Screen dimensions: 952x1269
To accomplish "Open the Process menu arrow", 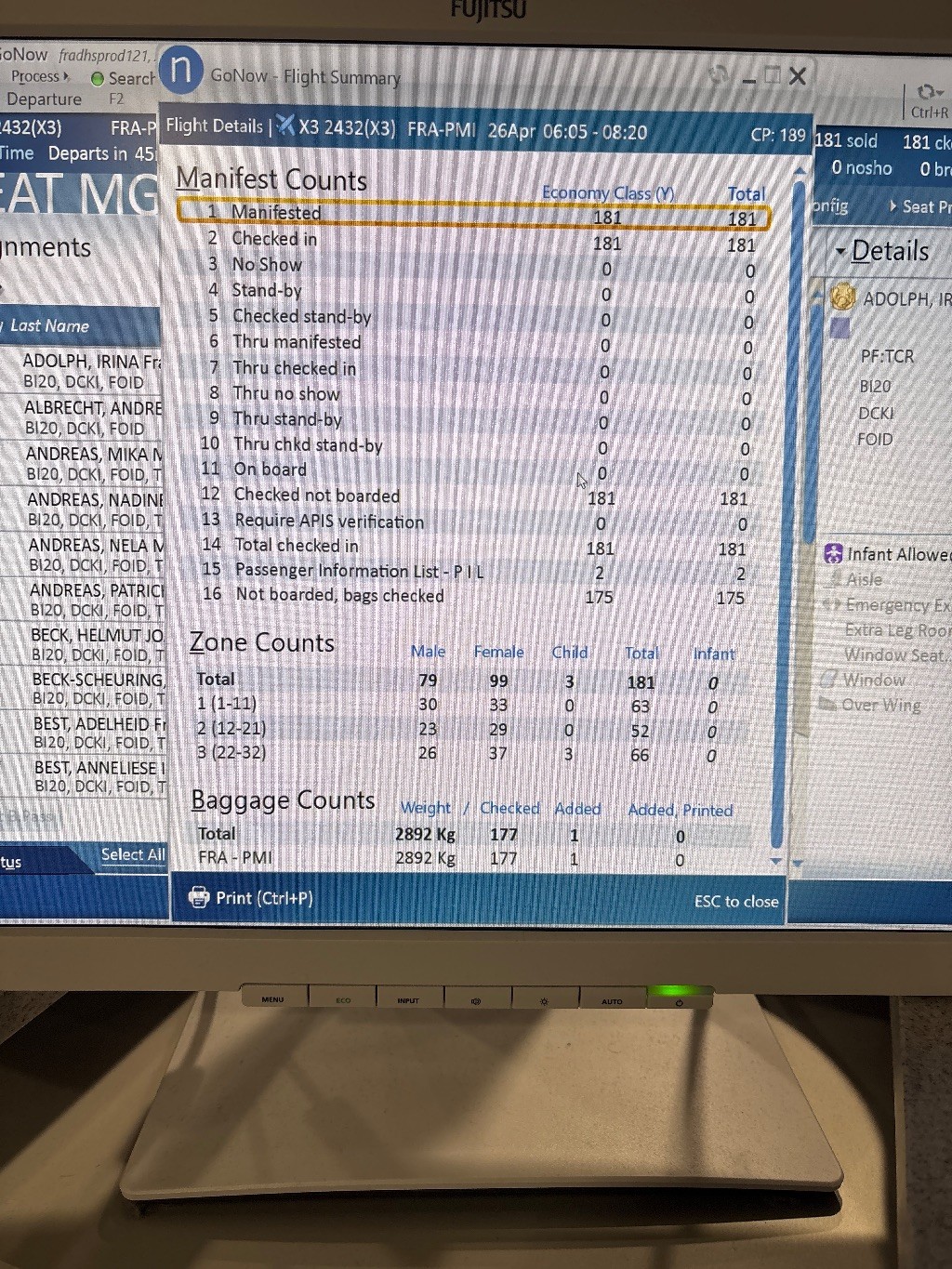I will pos(66,76).
